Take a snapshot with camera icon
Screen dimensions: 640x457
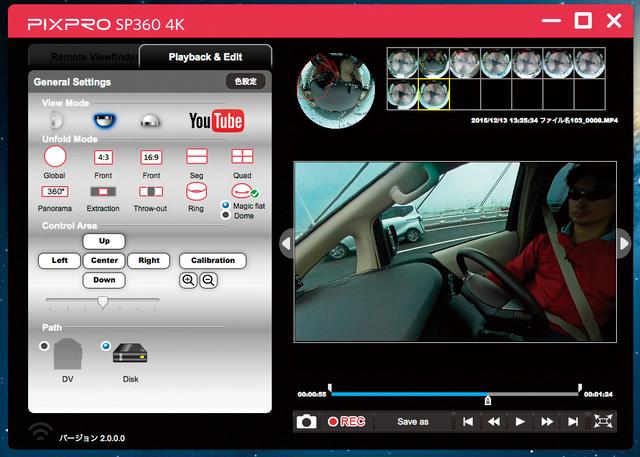(x=306, y=421)
